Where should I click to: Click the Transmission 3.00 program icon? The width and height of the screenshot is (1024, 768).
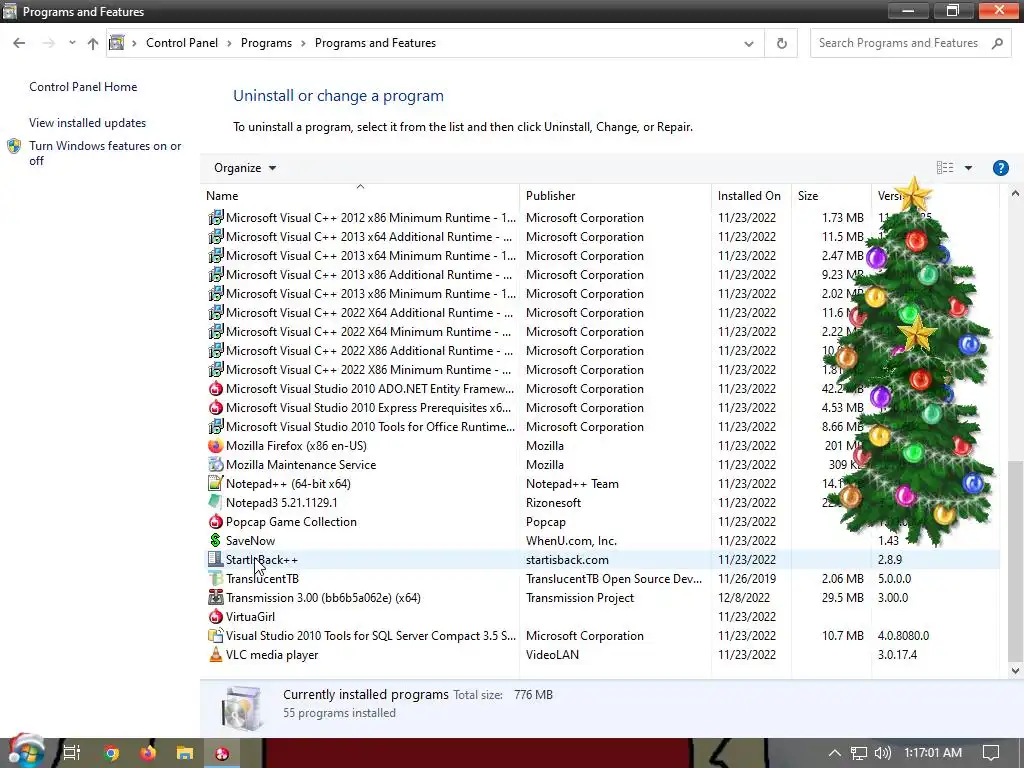pos(215,598)
